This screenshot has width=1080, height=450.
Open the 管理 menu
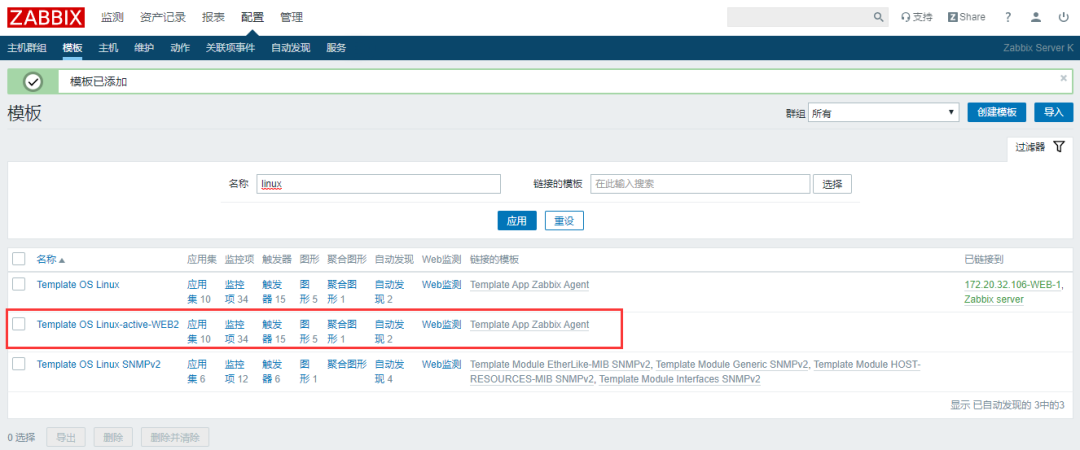pos(291,17)
